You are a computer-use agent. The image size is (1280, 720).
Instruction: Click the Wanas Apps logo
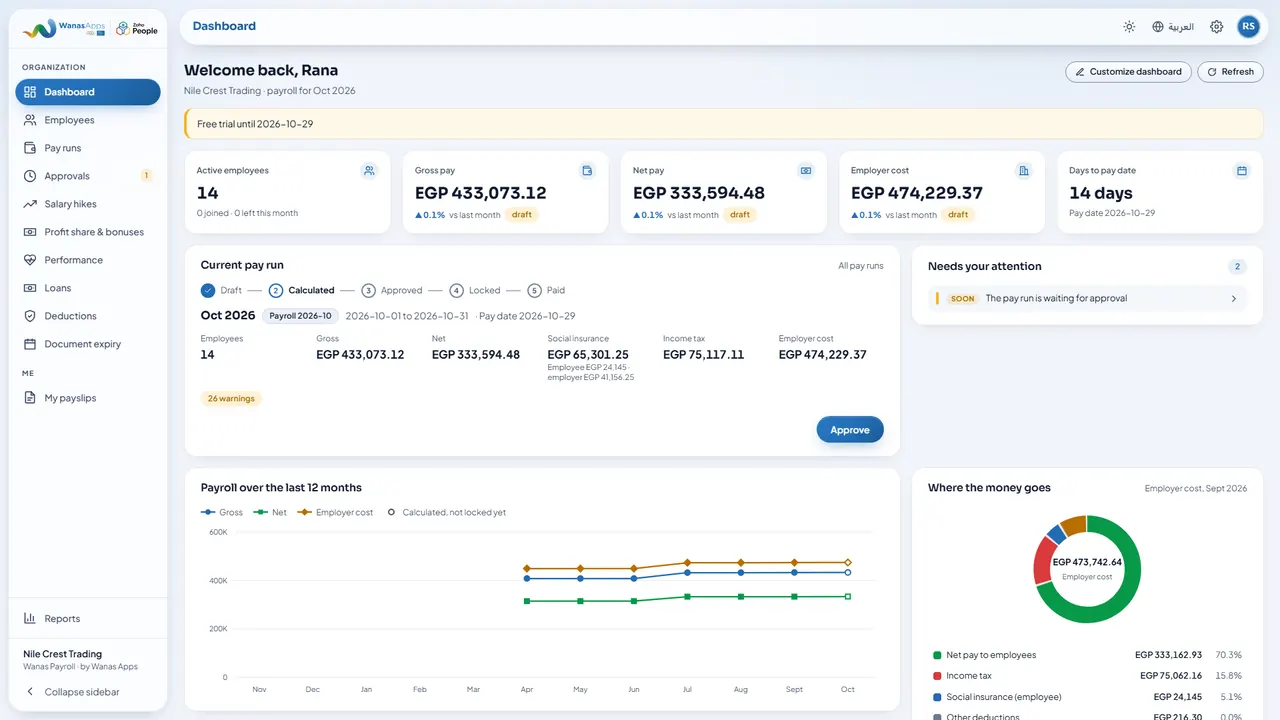click(x=64, y=28)
